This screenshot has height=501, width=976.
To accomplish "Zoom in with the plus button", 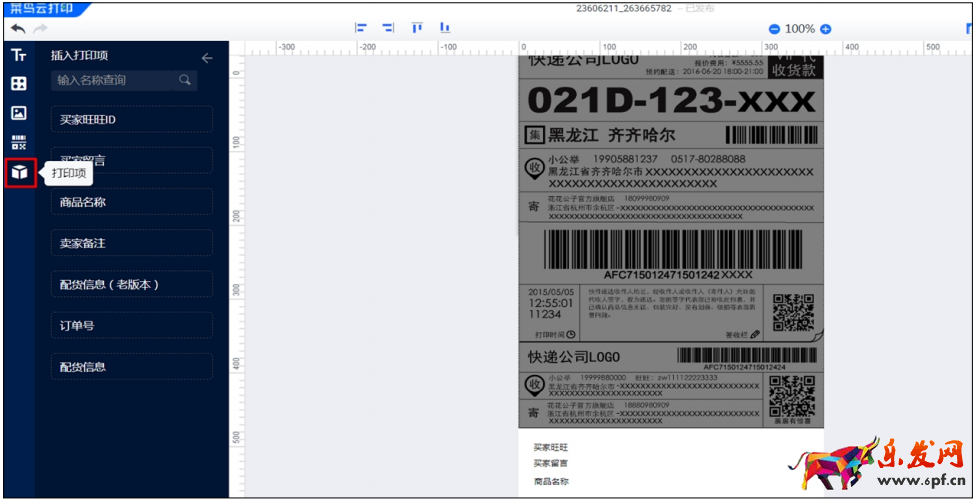I will coord(826,30).
